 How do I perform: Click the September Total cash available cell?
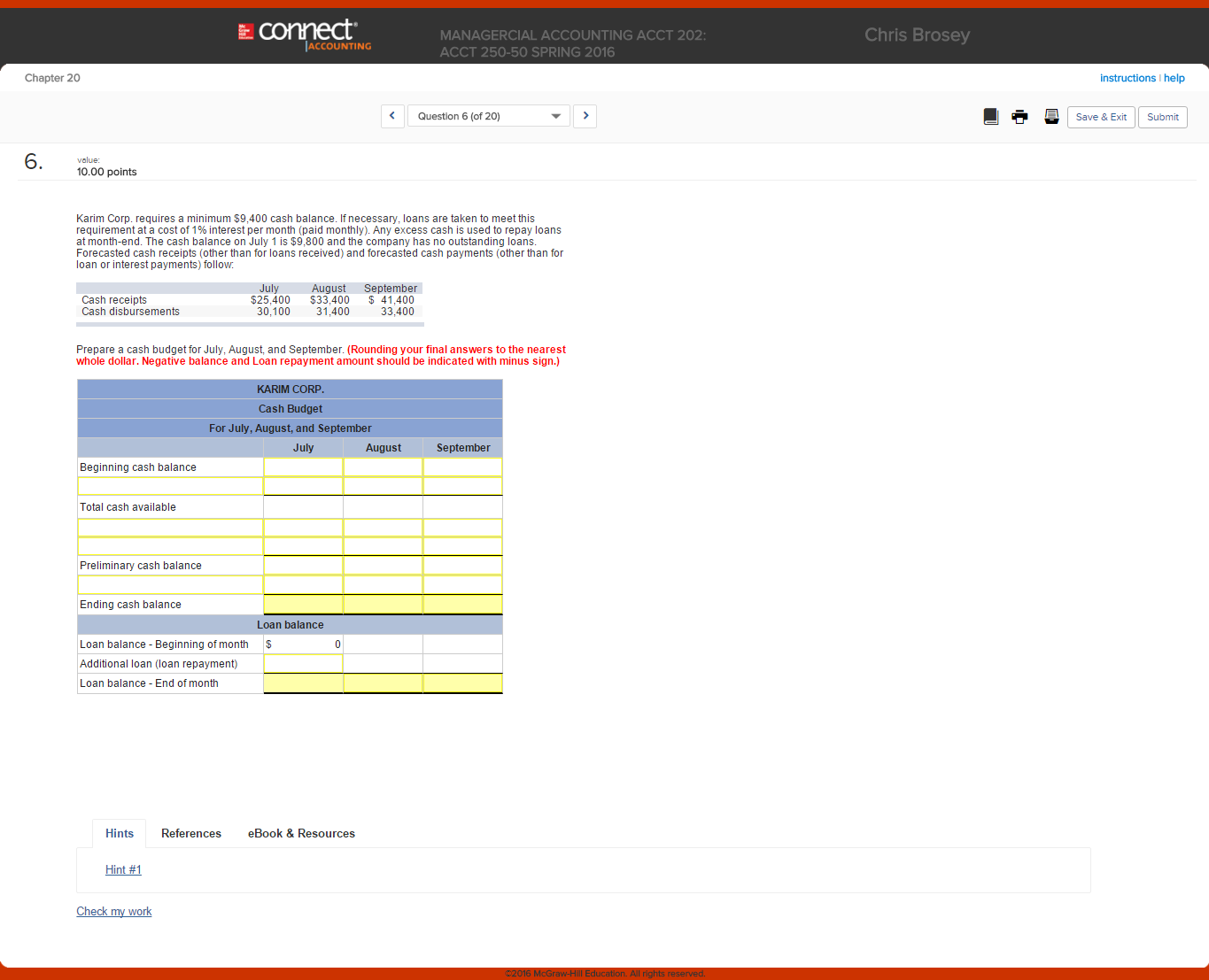coord(462,507)
